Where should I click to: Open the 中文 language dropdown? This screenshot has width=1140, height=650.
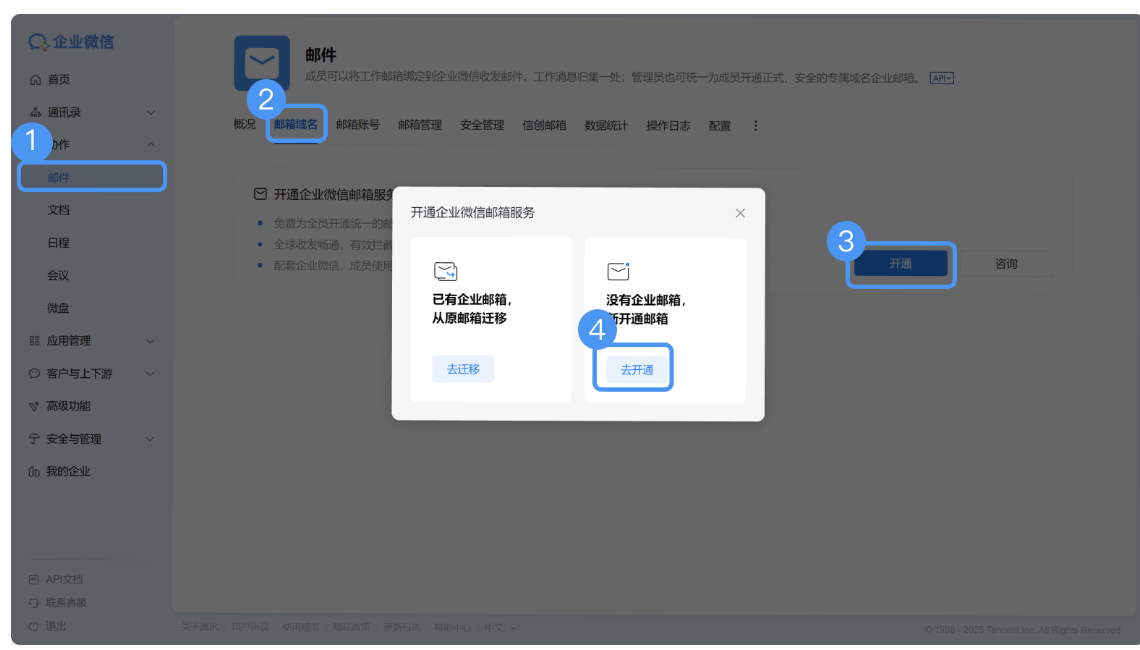(x=500, y=627)
